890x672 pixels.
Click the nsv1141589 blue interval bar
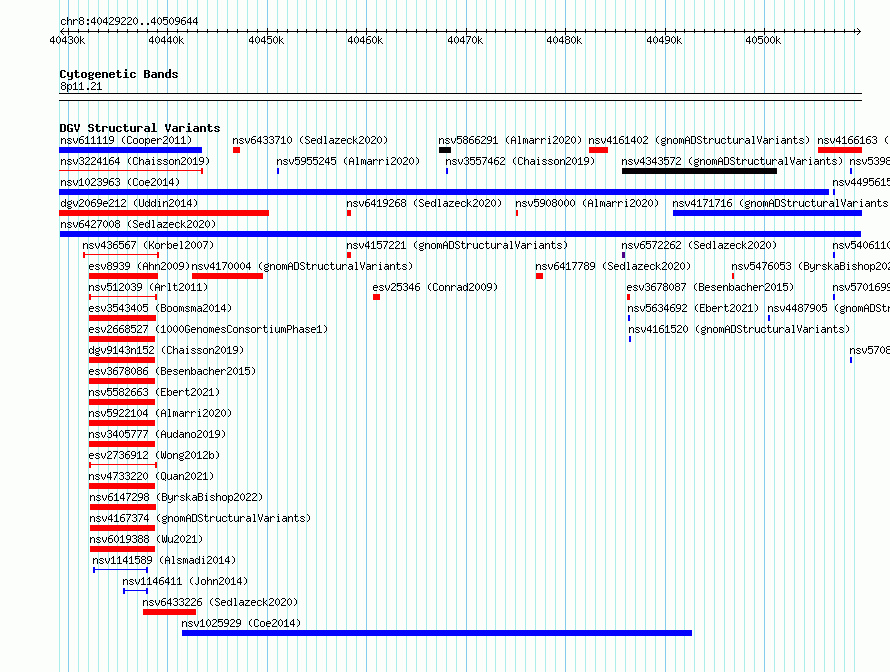(x=120, y=570)
